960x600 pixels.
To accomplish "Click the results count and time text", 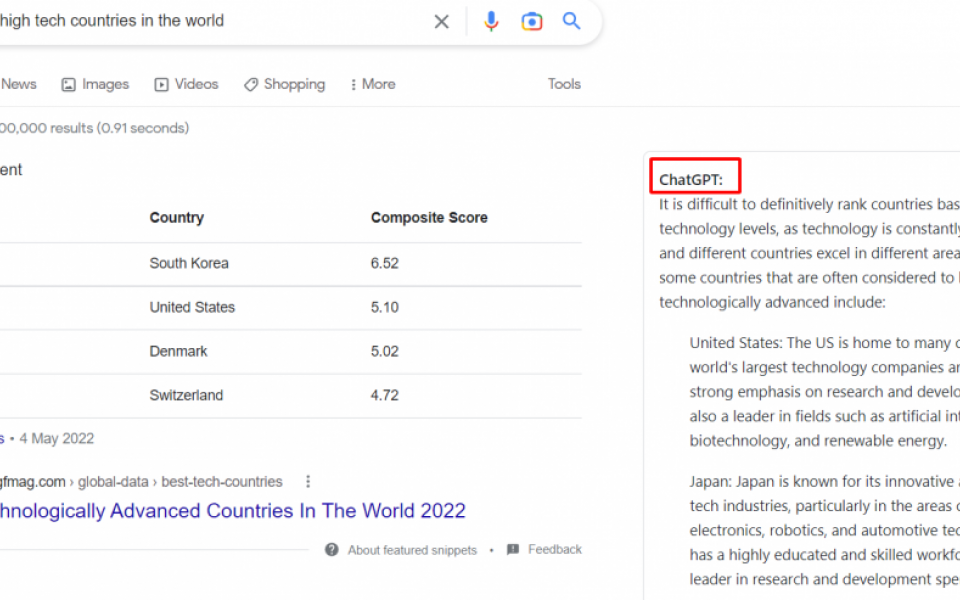I will [94, 128].
